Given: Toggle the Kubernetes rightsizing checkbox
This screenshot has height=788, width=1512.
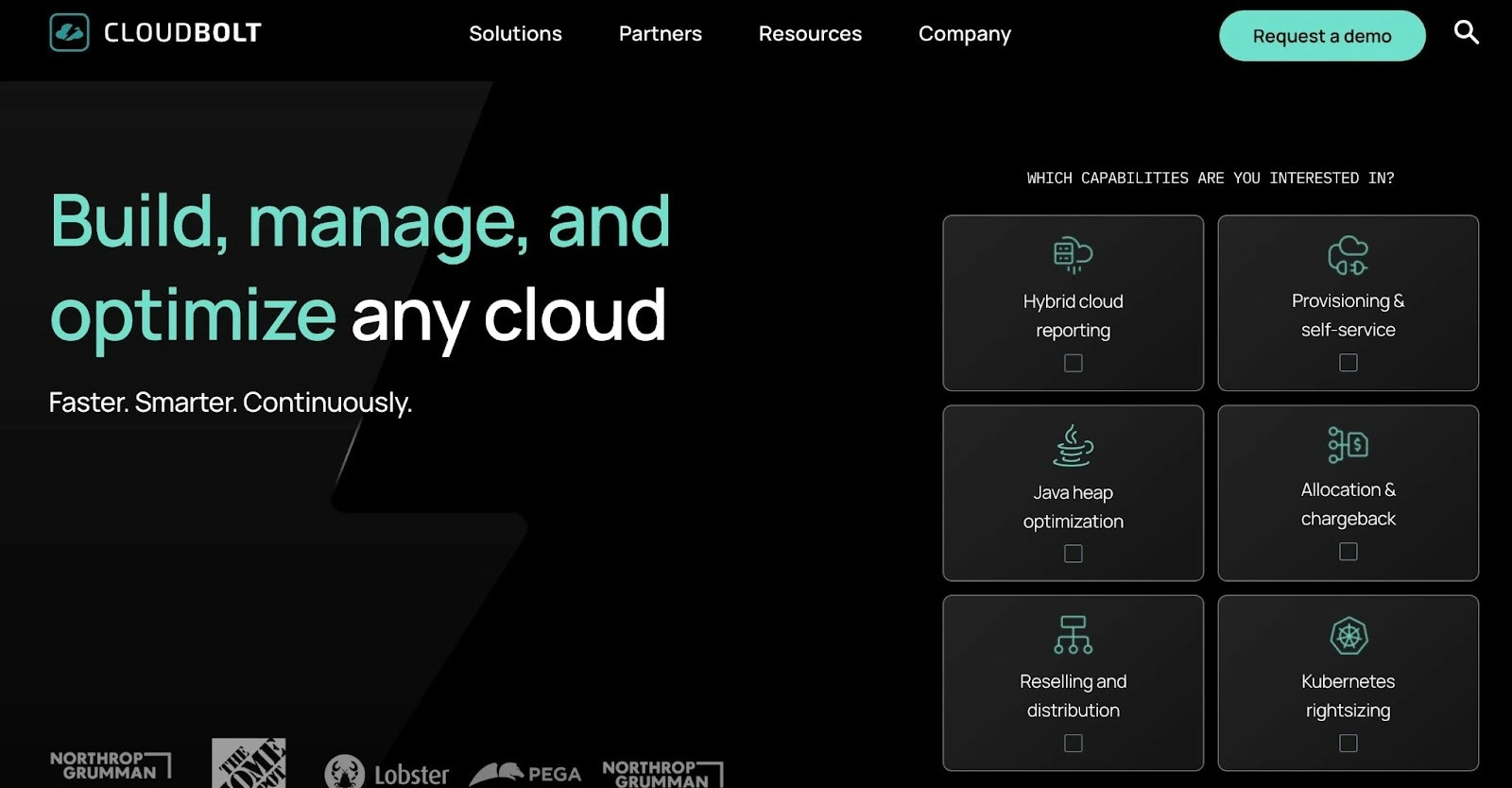Looking at the screenshot, I should click(1349, 744).
